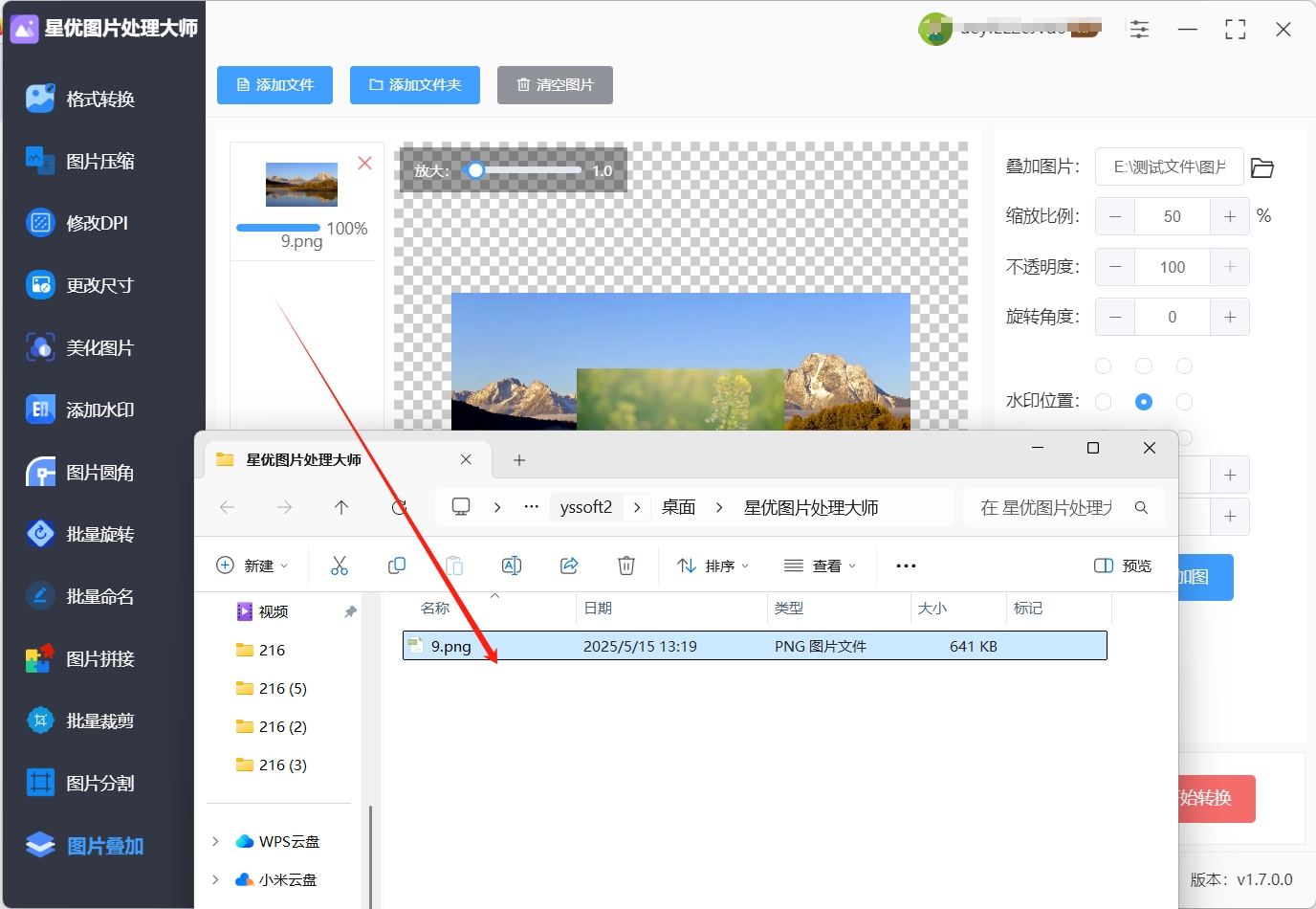Screen dimensions: 1316x909
Task: Refresh the Explorer folder view
Action: [x=399, y=507]
